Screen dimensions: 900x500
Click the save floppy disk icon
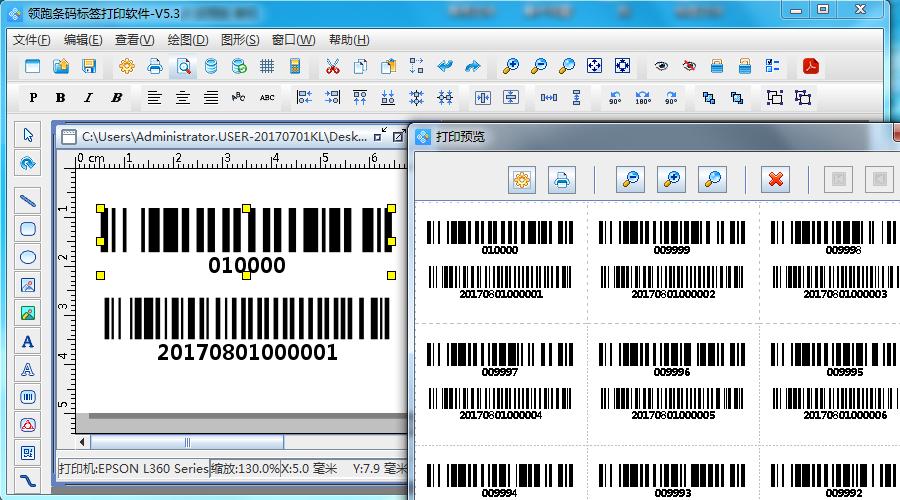(89, 67)
